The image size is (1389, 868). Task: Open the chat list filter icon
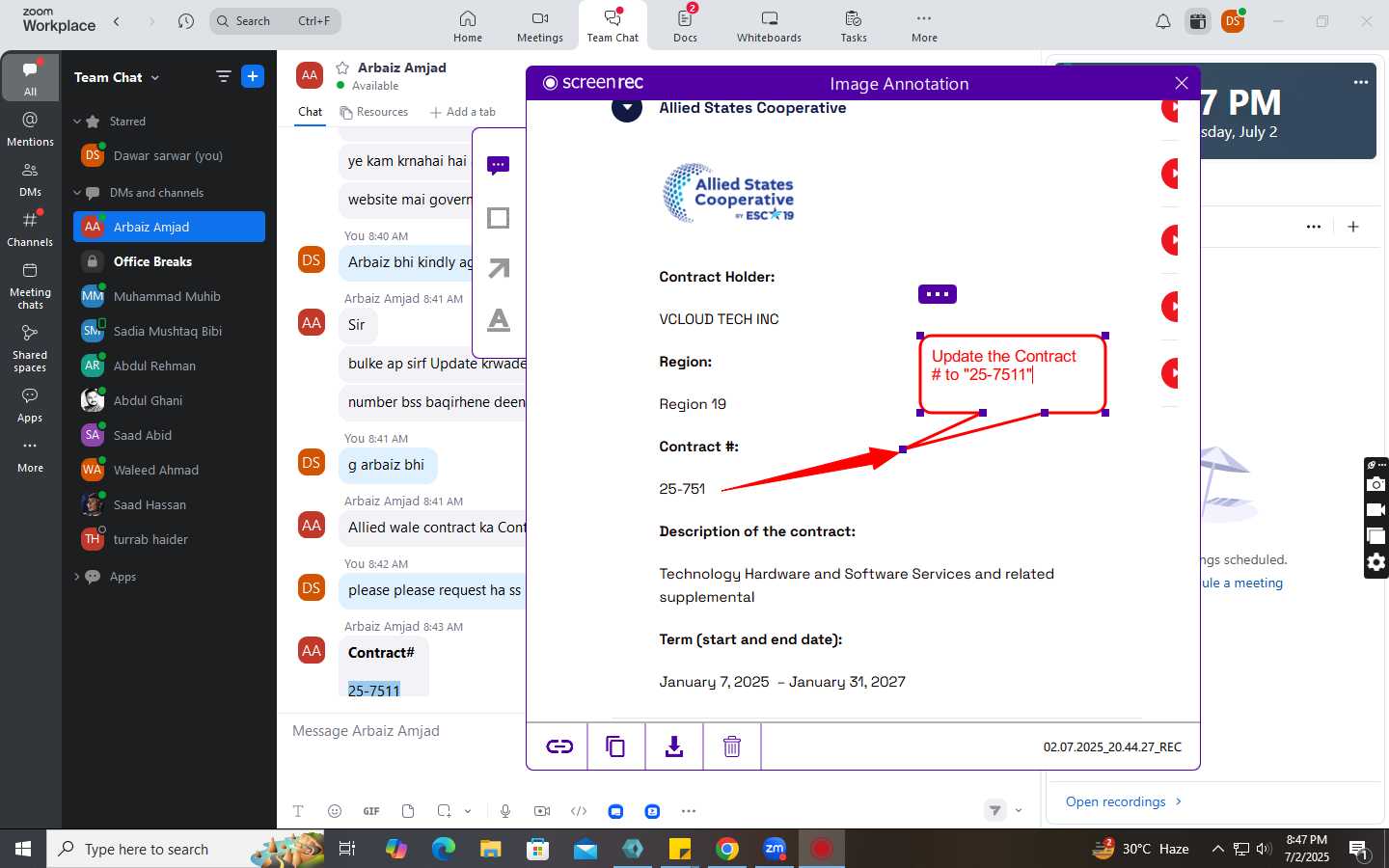point(224,77)
